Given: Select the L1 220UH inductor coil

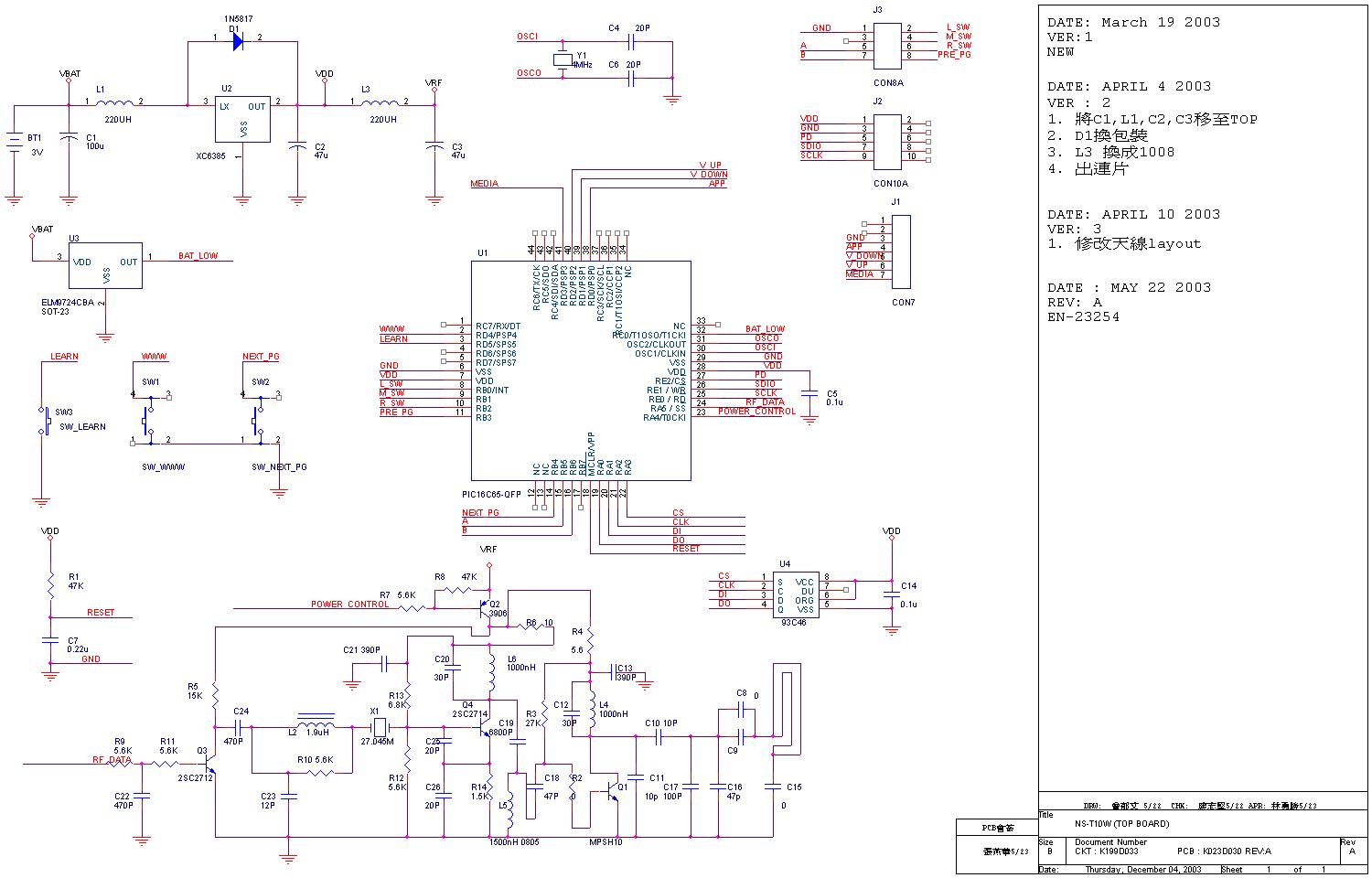Looking at the screenshot, I should [x=115, y=103].
